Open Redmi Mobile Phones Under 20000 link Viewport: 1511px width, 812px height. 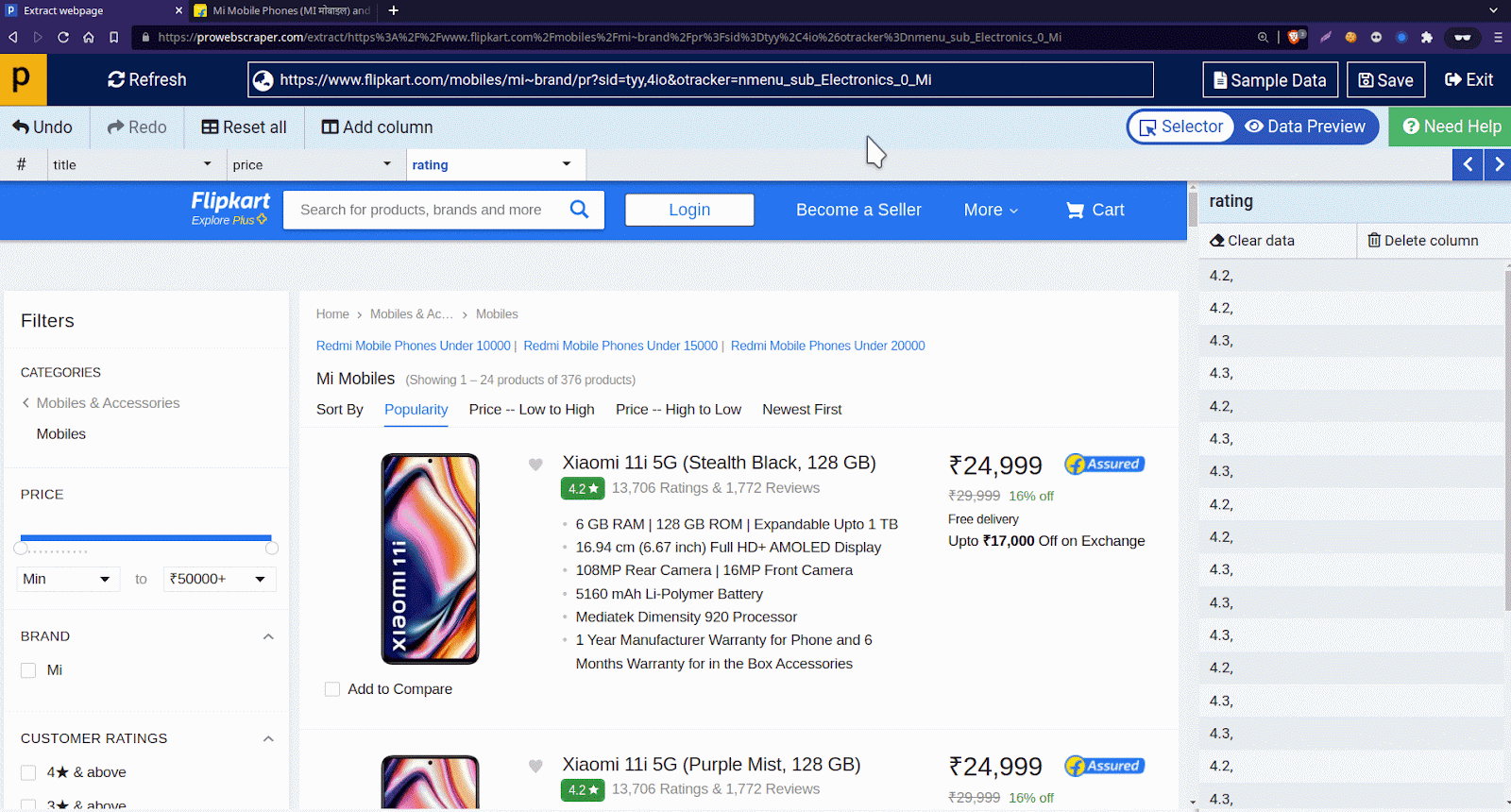(828, 347)
